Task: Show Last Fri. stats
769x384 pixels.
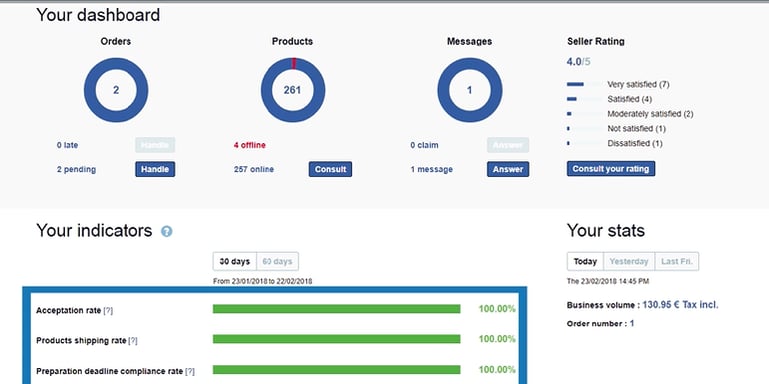Action: pyautogui.click(x=677, y=261)
